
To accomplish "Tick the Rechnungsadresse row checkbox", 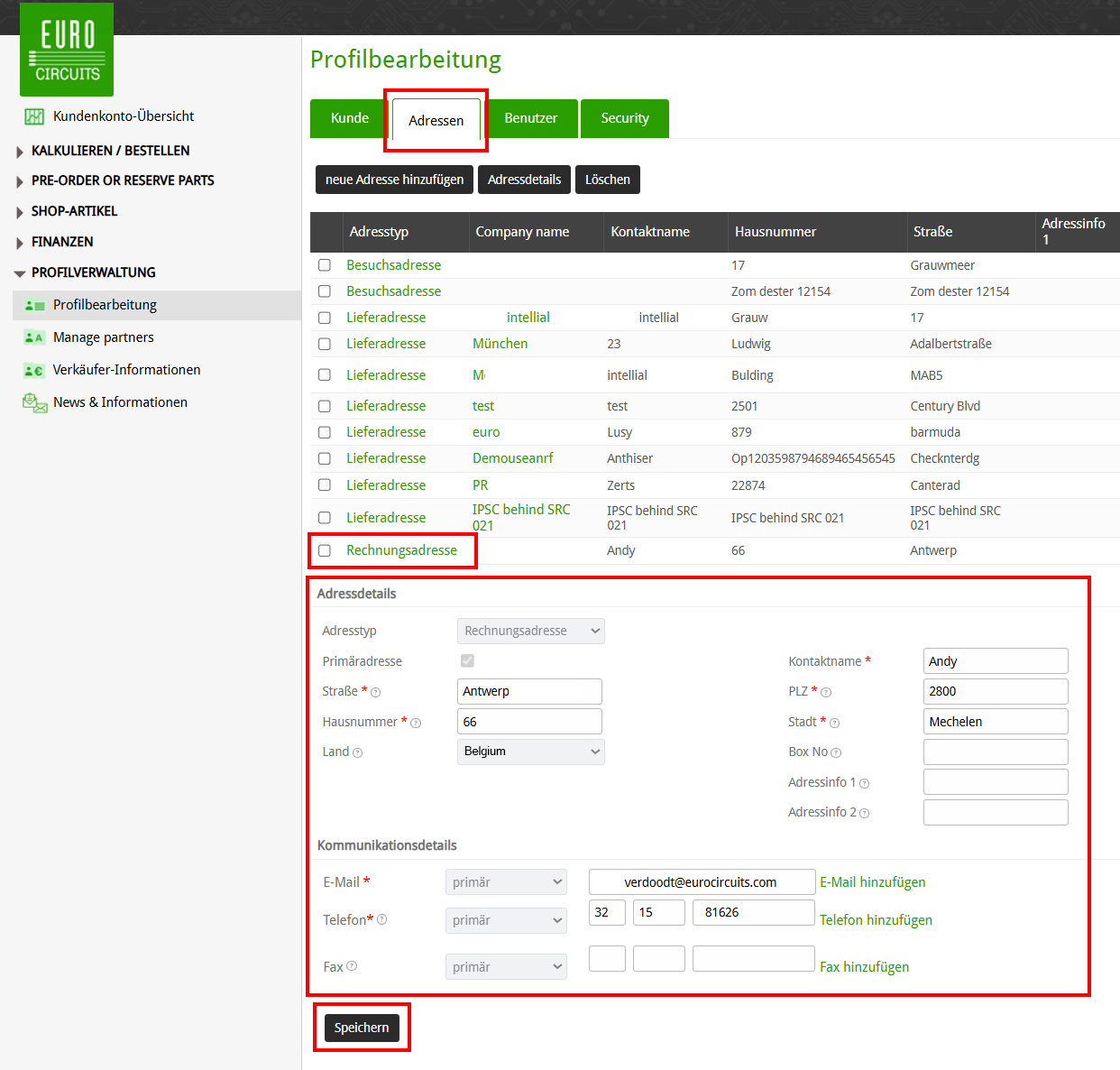I will pos(325,550).
